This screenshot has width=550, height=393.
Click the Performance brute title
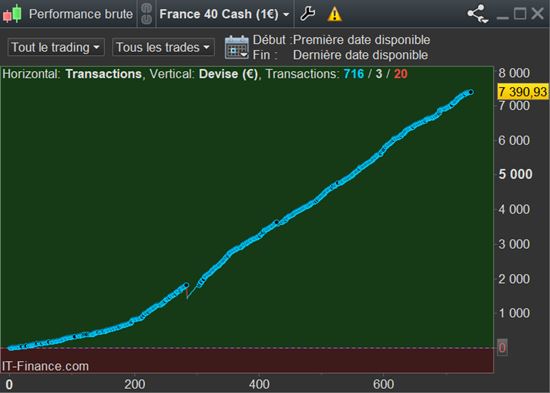pyautogui.click(x=81, y=14)
